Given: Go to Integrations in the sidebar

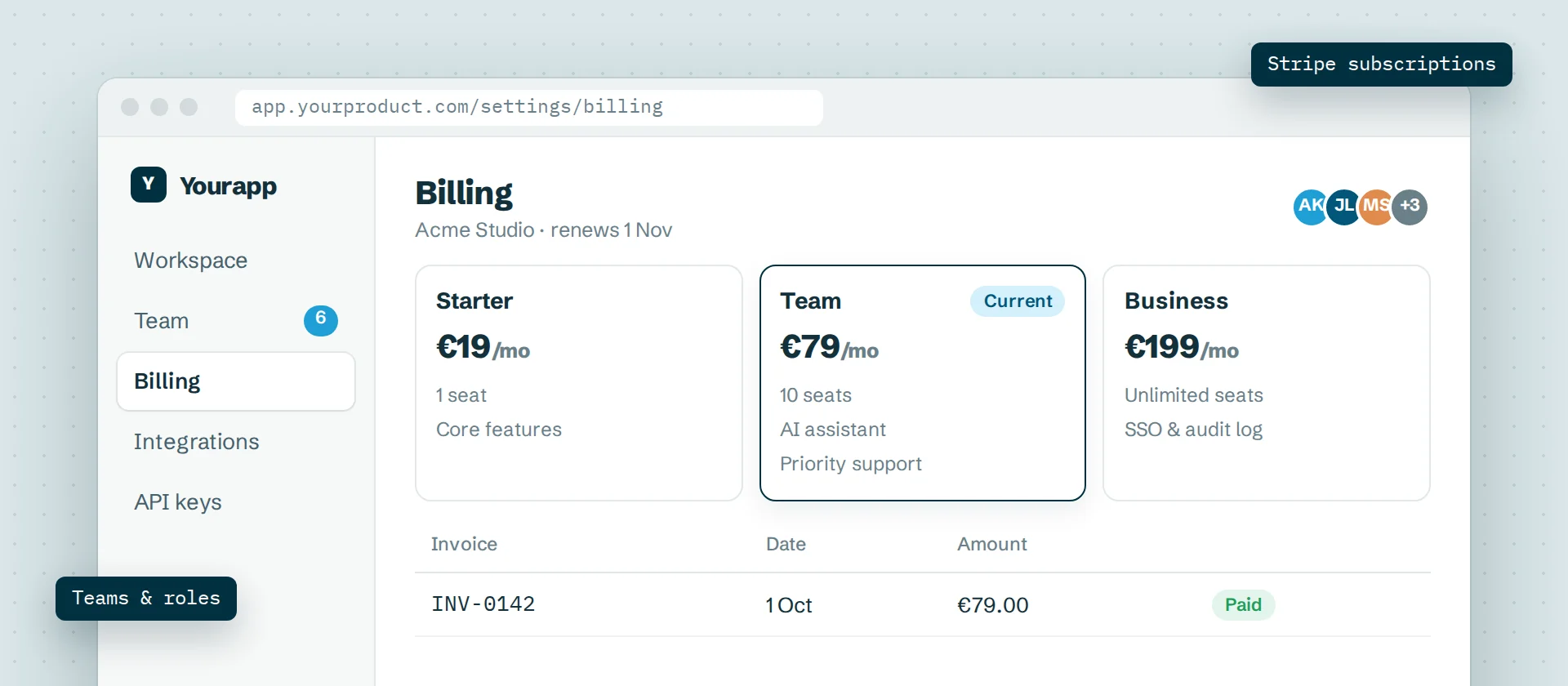Looking at the screenshot, I should (196, 442).
